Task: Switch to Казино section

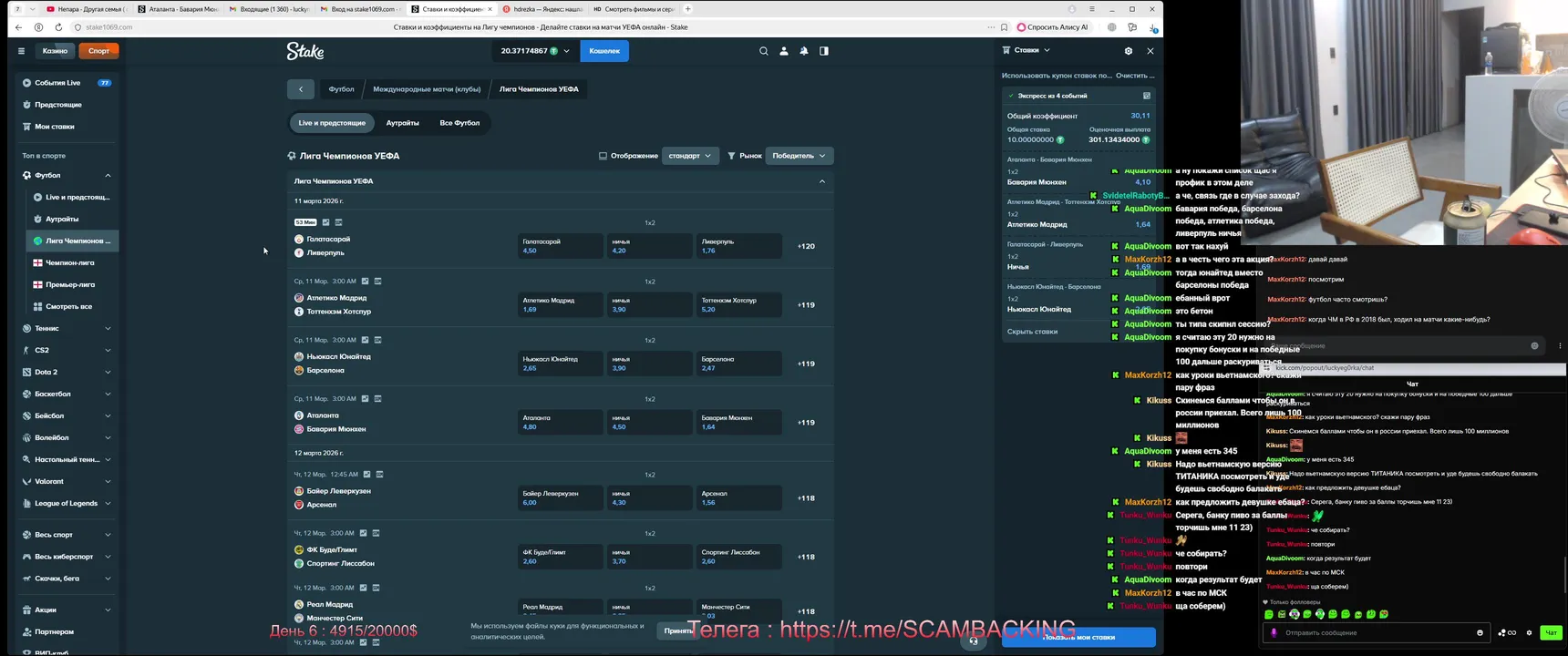Action: coord(55,51)
